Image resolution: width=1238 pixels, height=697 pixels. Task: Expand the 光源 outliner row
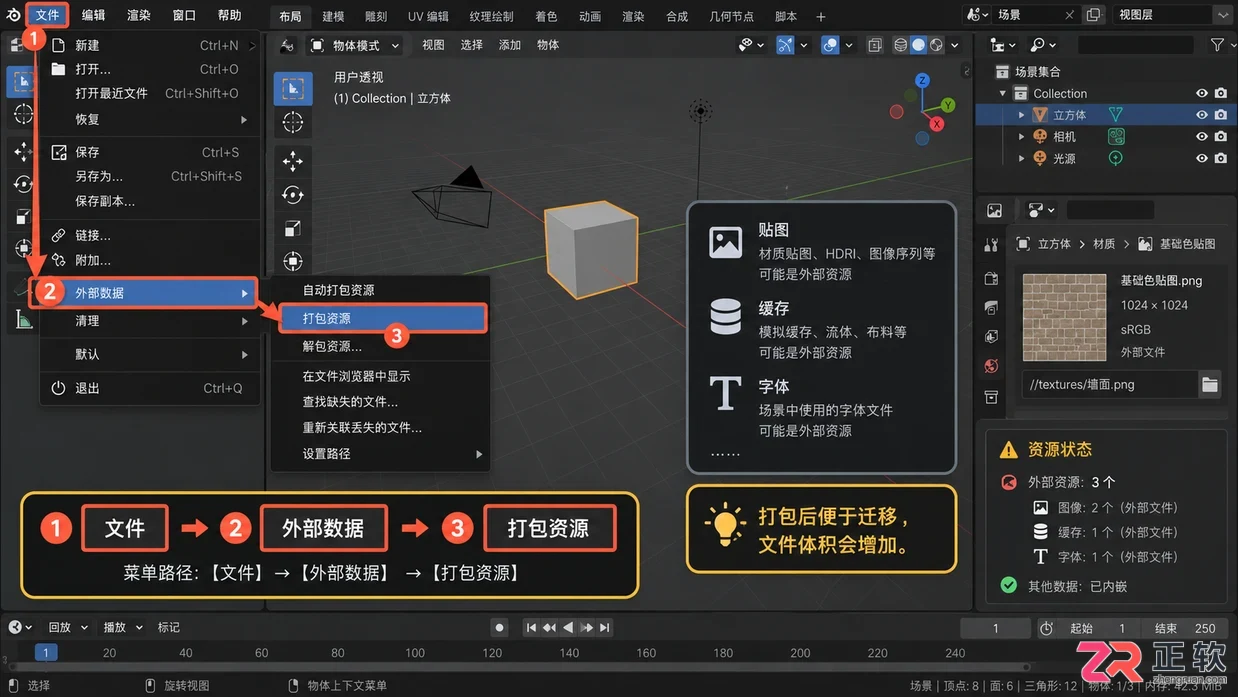coord(1022,158)
